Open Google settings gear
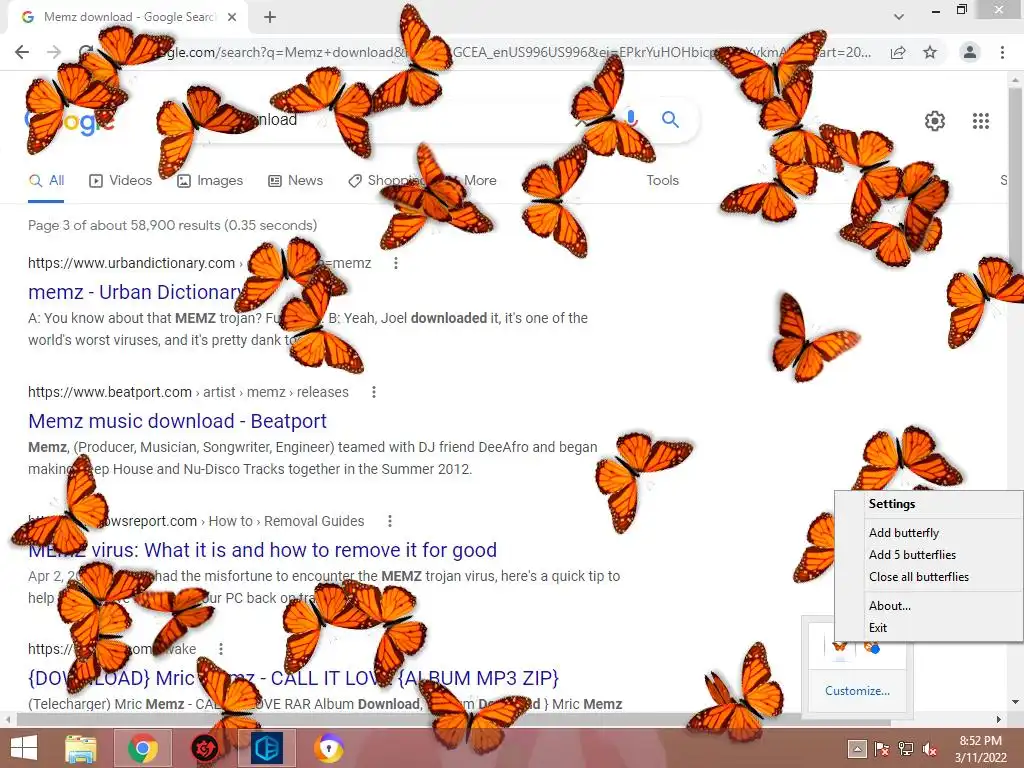Screen dimensions: 1024x768 [935, 121]
